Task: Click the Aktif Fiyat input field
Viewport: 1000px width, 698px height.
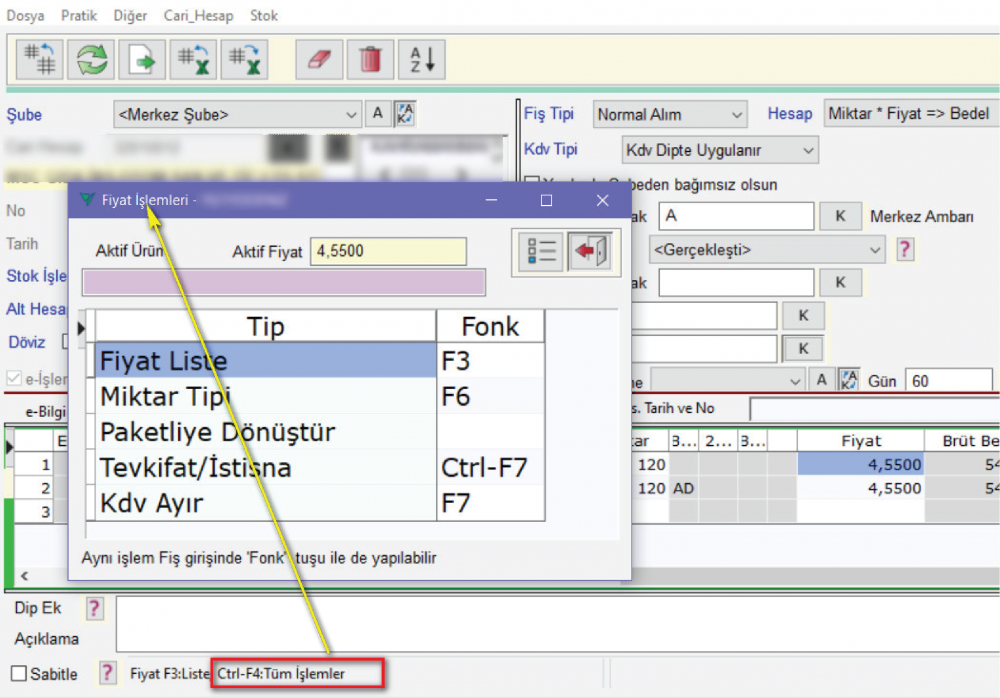Action: 388,251
